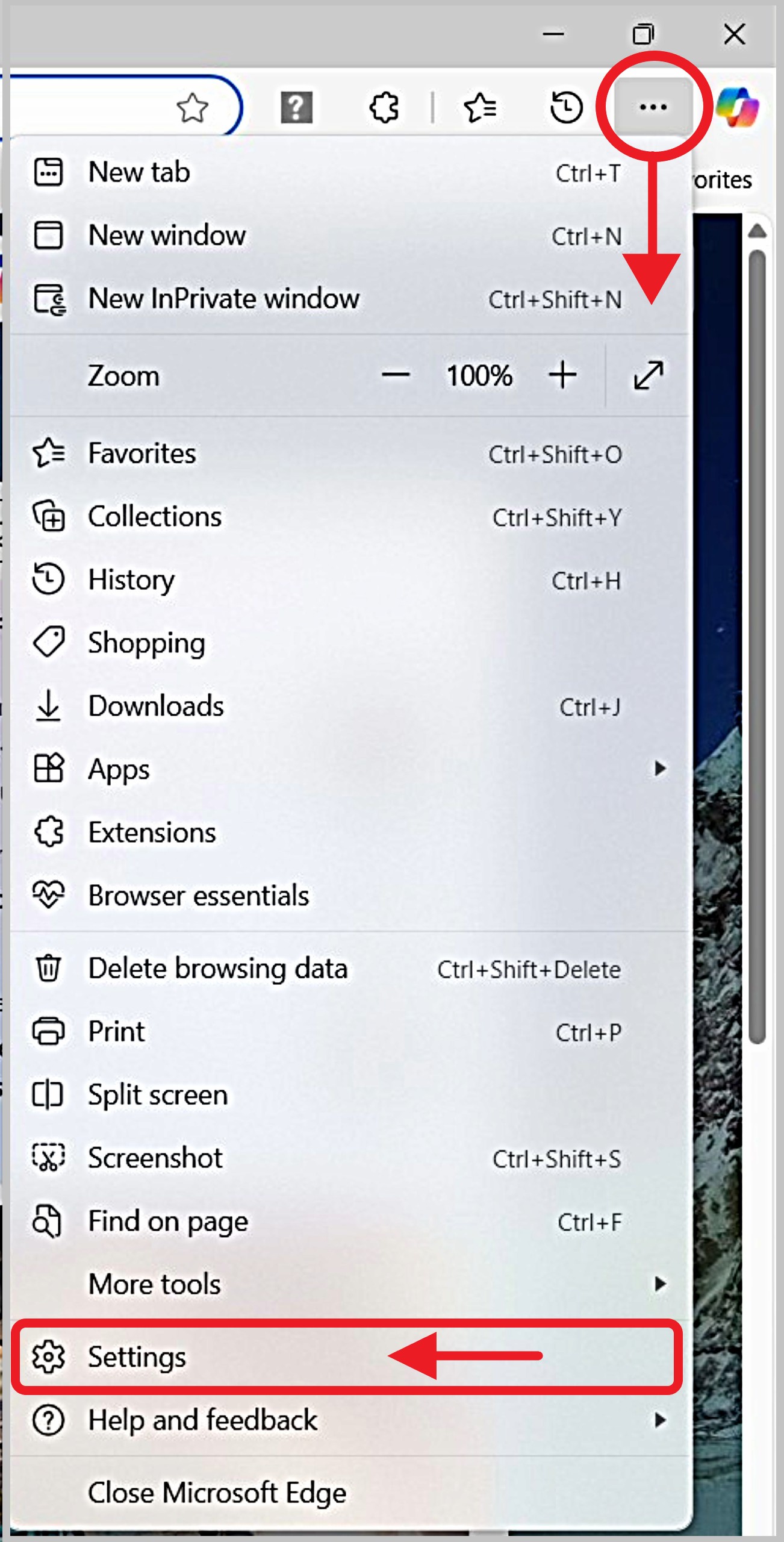
Task: Click the page's vertical scrollbar thumb
Action: tap(757, 645)
